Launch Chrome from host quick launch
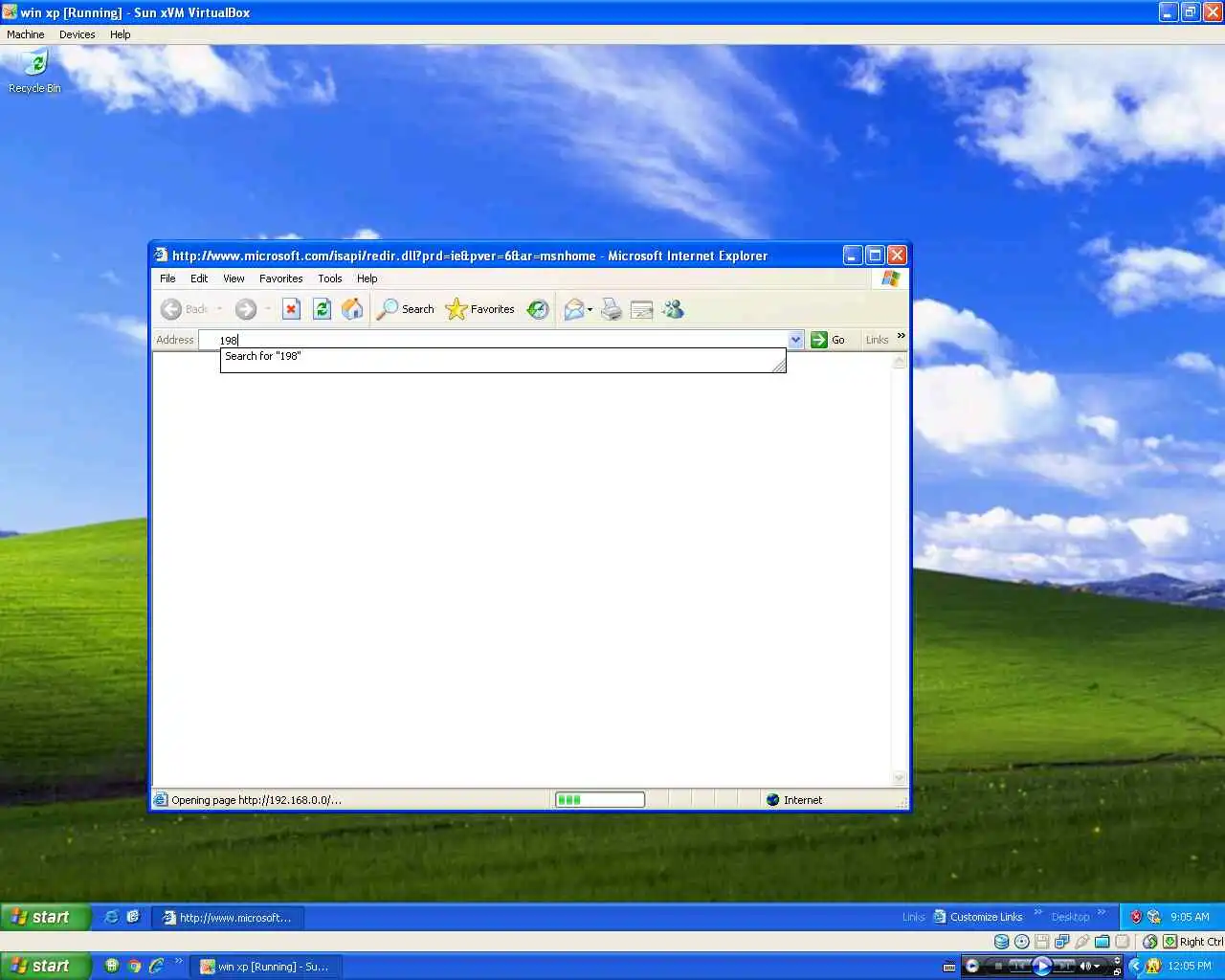The height and width of the screenshot is (980, 1225). (134, 966)
